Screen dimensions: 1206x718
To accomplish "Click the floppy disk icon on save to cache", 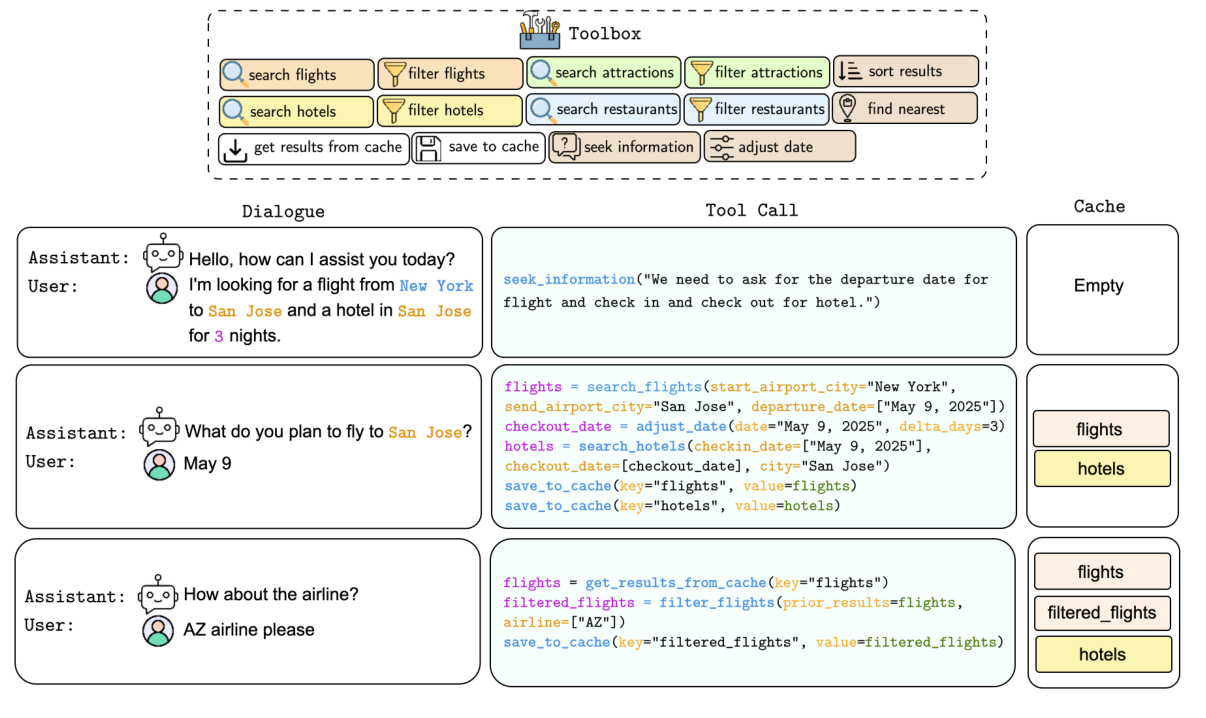I will [428, 148].
